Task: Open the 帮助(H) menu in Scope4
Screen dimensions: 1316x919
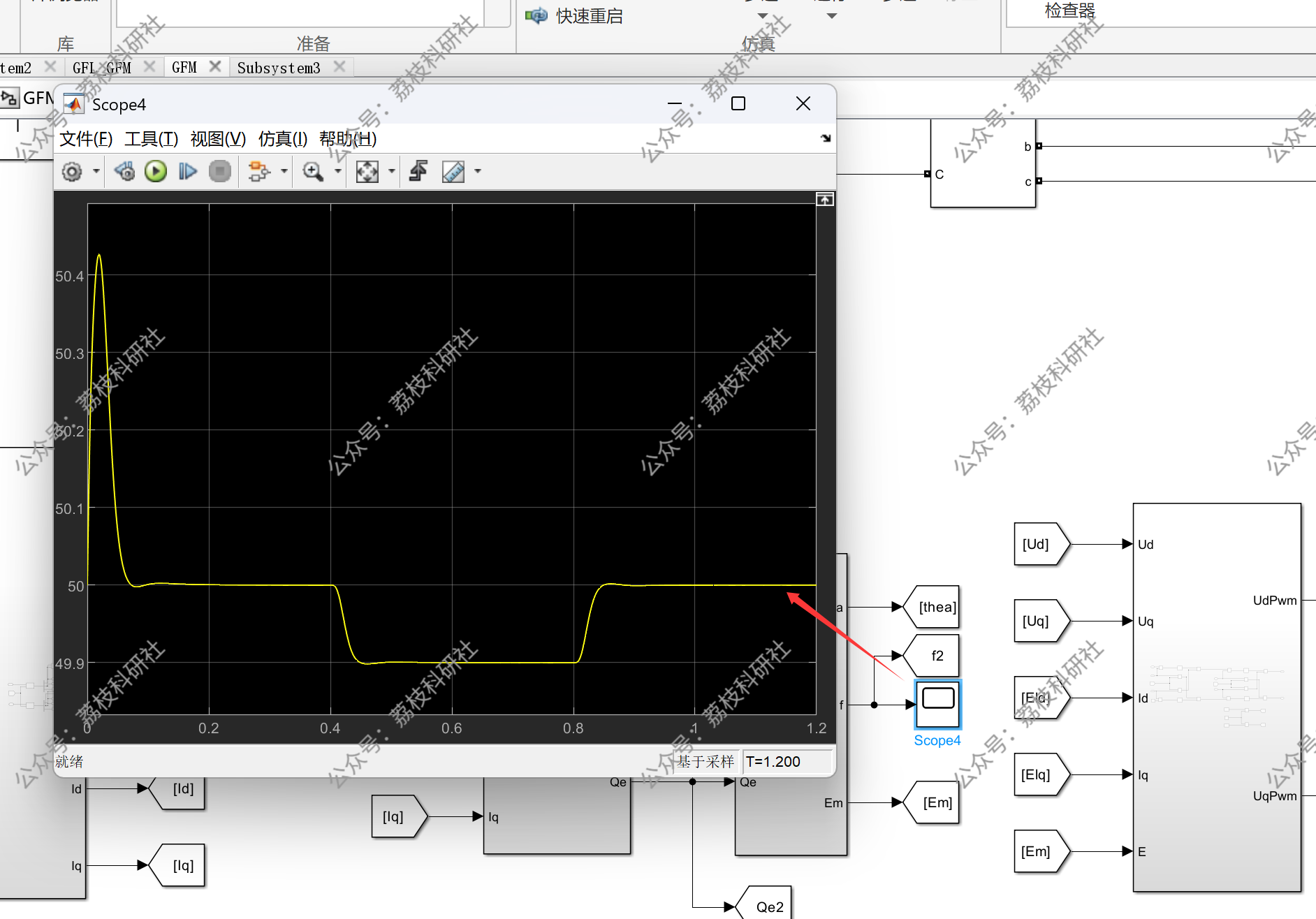Action: (x=348, y=139)
